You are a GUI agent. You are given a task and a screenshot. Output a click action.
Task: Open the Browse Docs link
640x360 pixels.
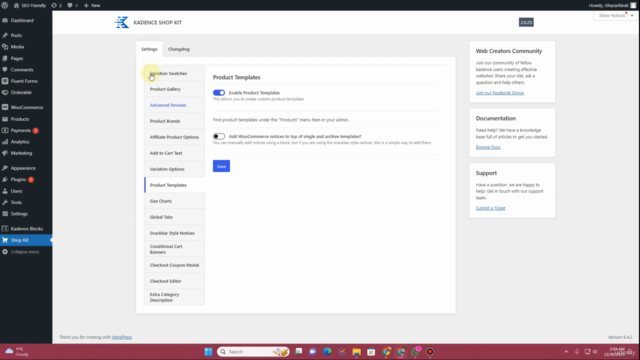pyautogui.click(x=488, y=147)
